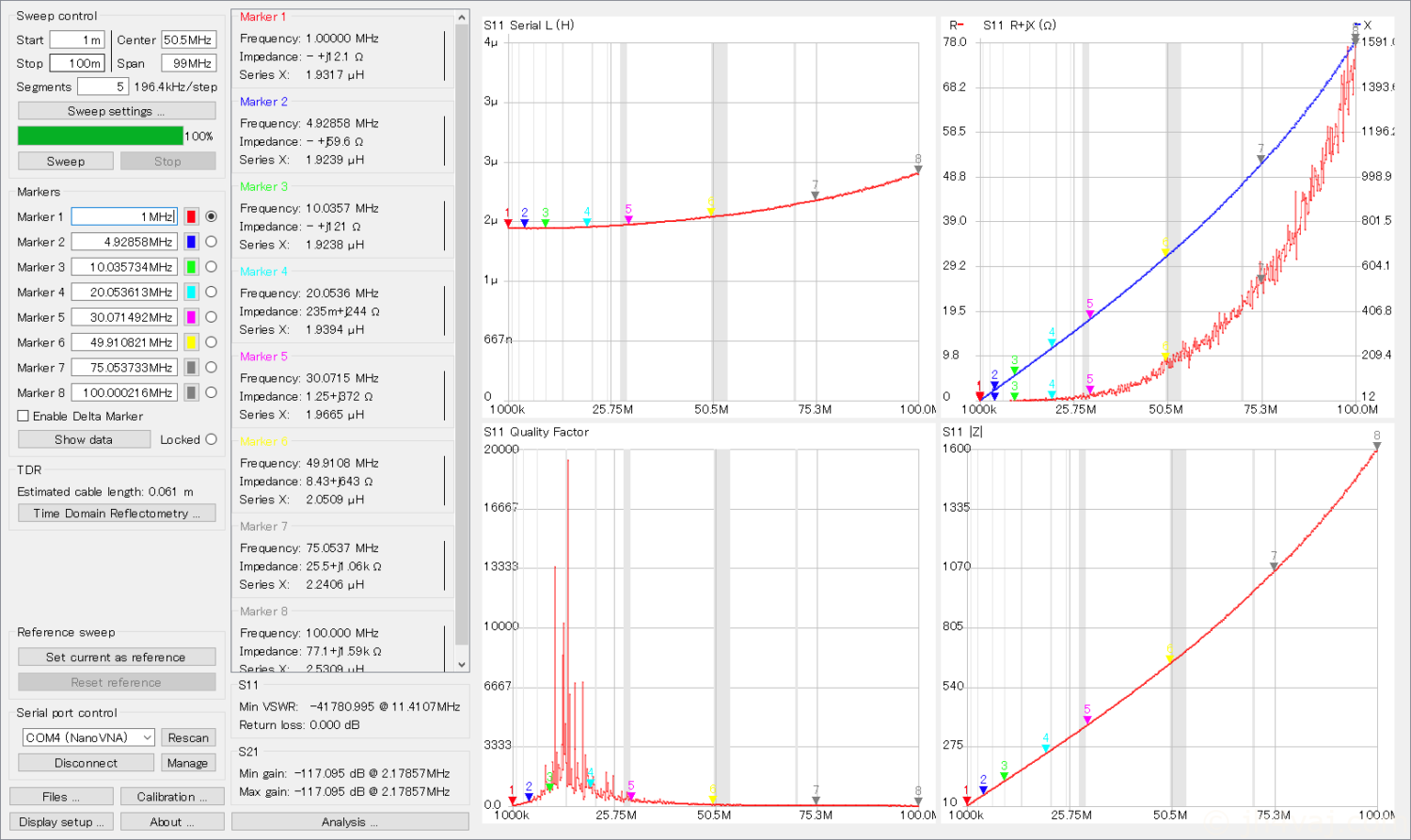Click Set current as reference
1411x840 pixels.
pyautogui.click(x=117, y=658)
